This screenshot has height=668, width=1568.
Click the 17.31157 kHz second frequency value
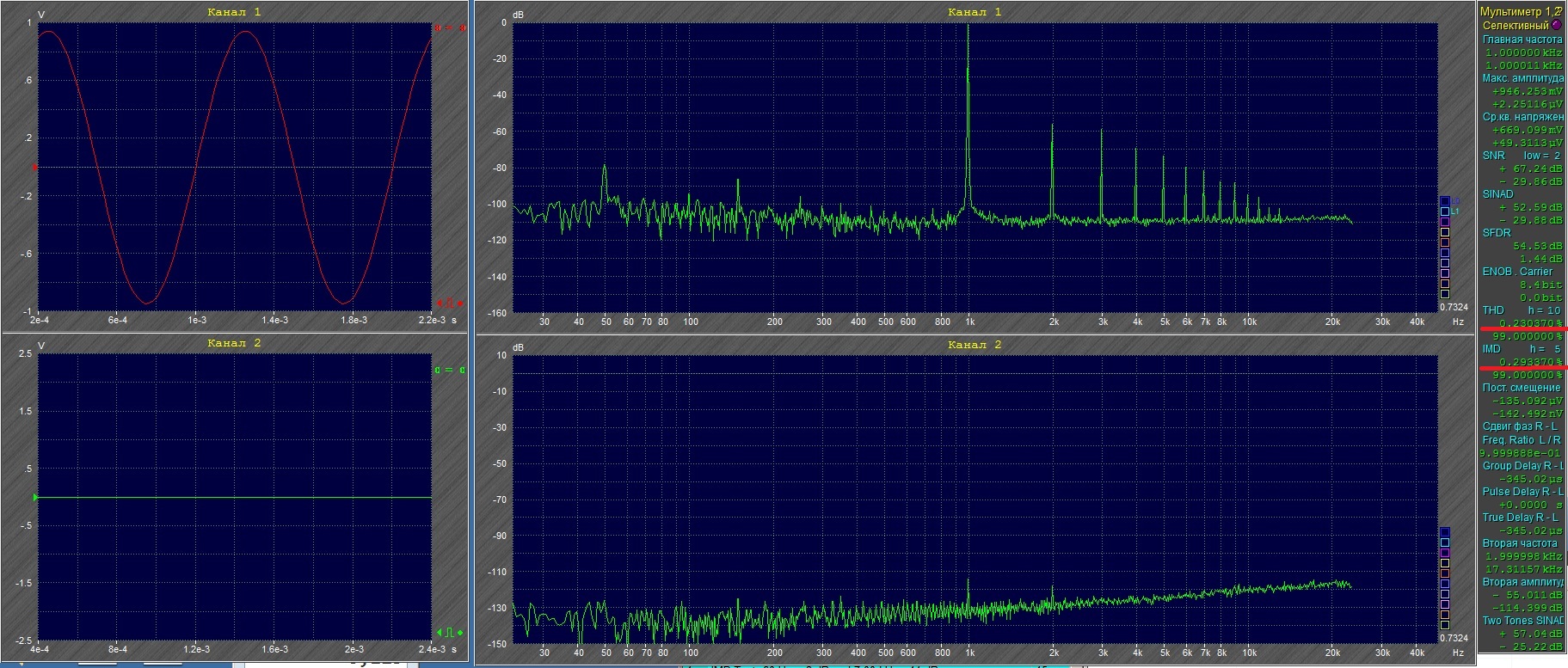(1523, 569)
